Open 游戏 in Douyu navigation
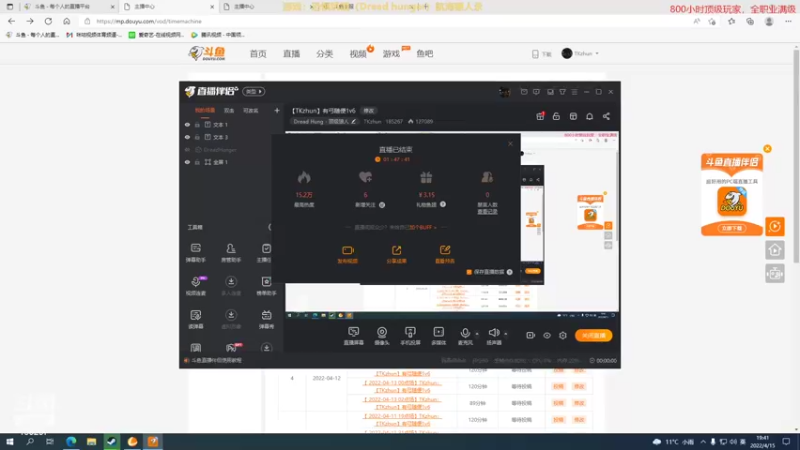This screenshot has height=450, width=800. 391,54
